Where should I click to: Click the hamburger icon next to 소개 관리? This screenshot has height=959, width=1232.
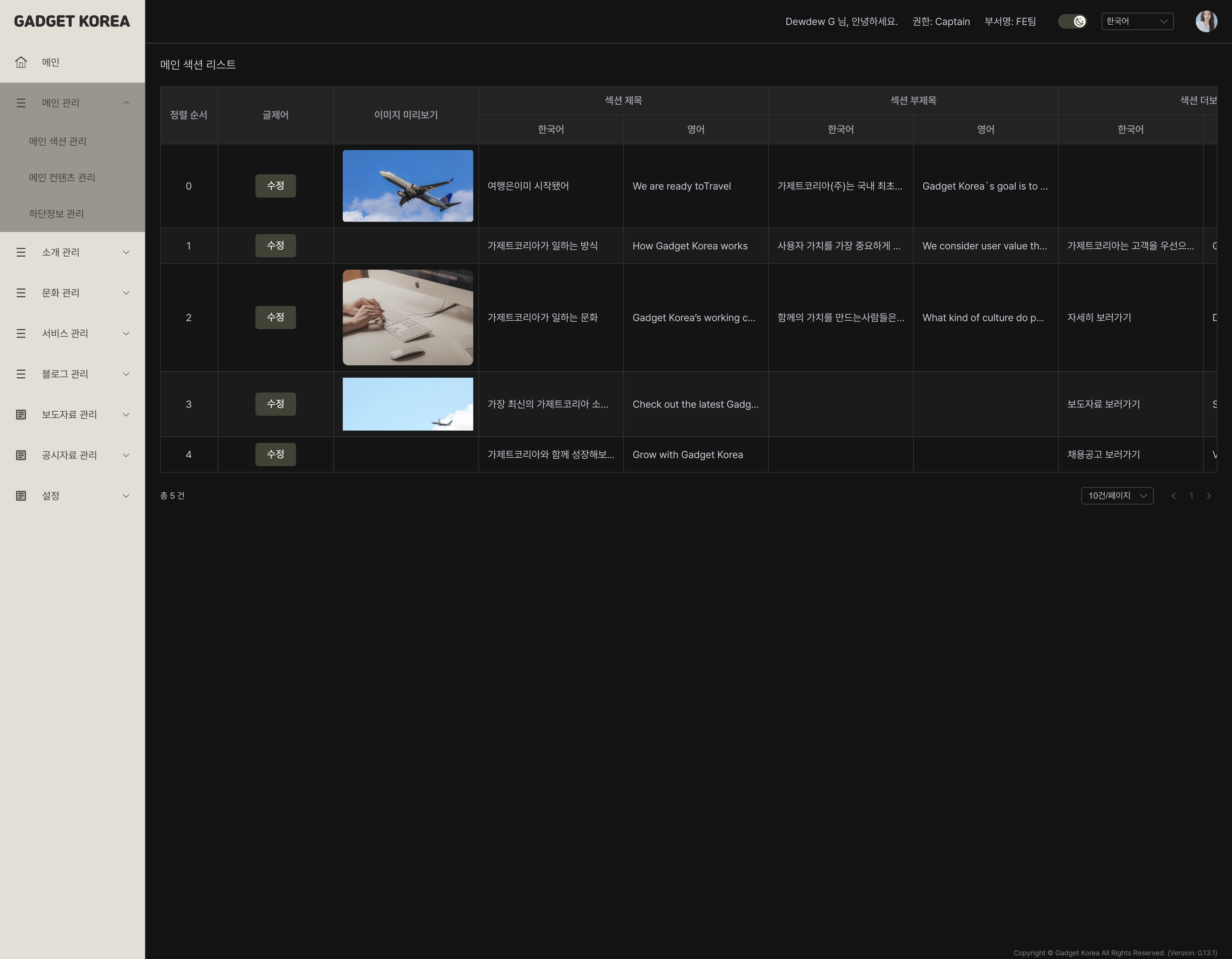click(21, 252)
